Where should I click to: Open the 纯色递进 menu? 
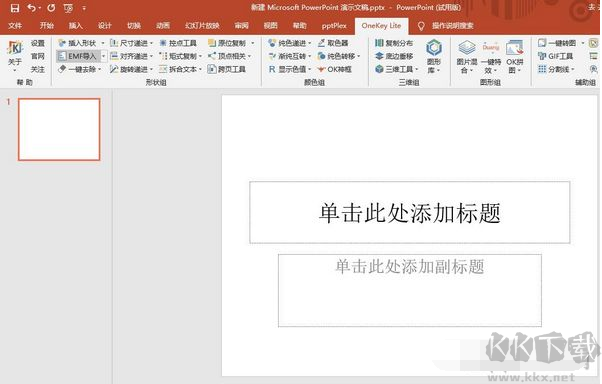click(x=289, y=43)
